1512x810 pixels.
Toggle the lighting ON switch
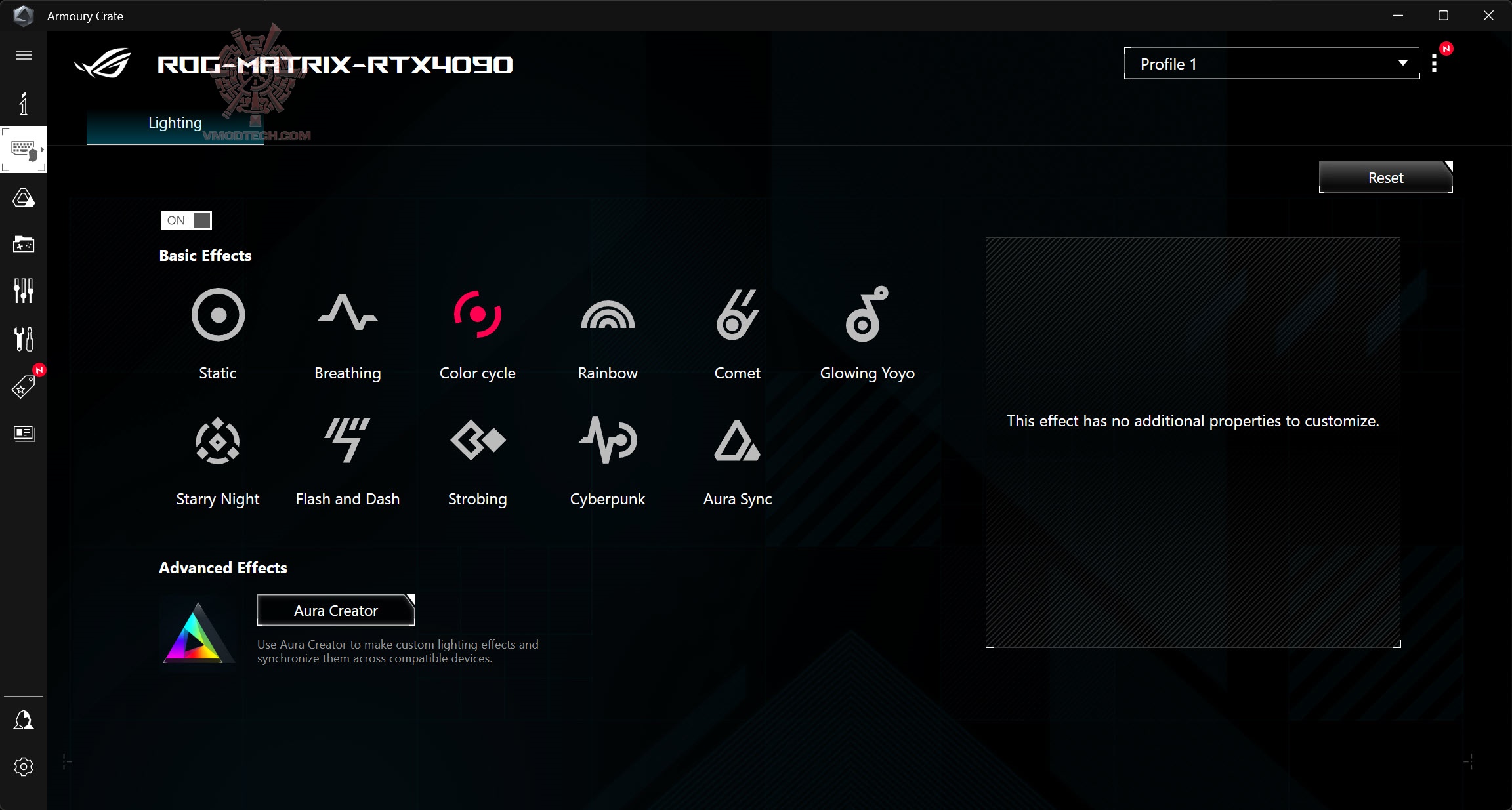tap(186, 220)
